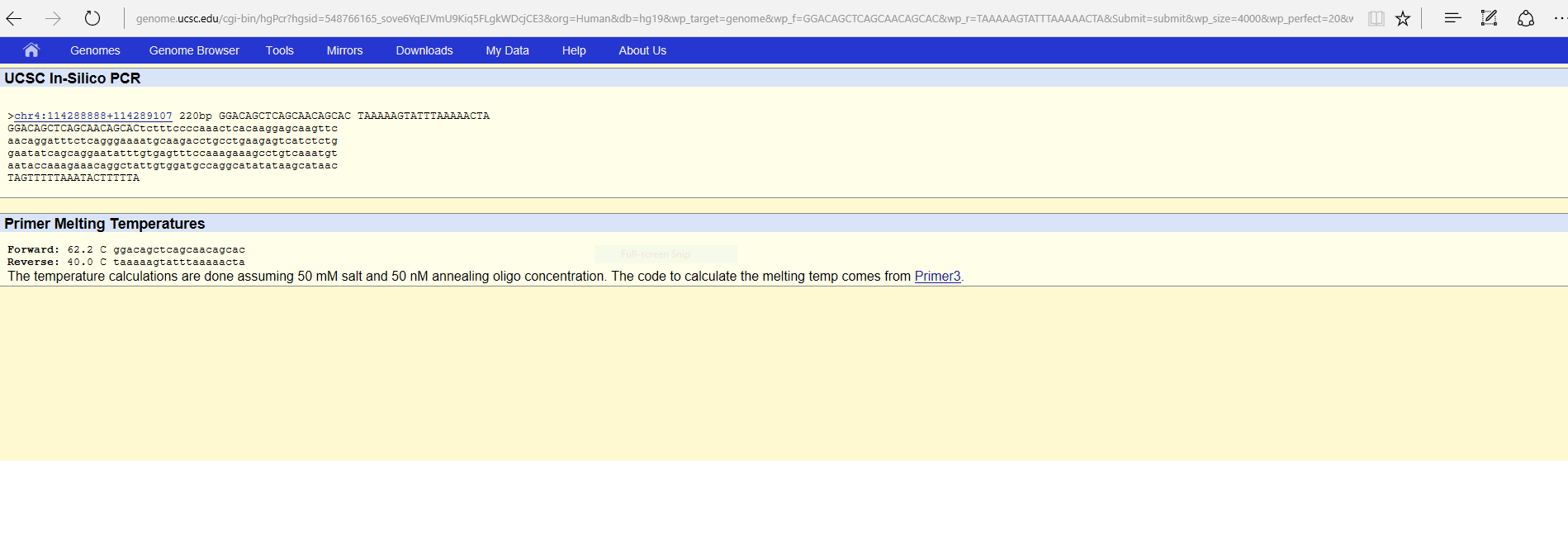Follow the chr4:114288888+114289107 link
This screenshot has width=1568, height=535.
[93, 116]
